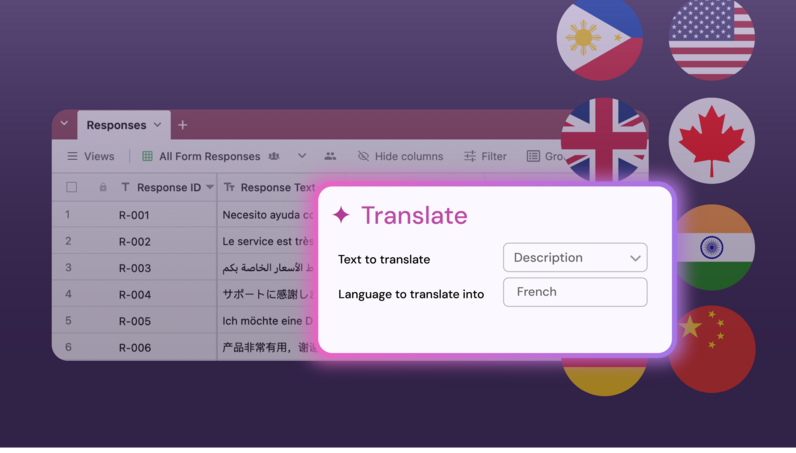Viewport: 796px width, 453px height.
Task: Click the Germany flag circle
Action: coord(604,375)
